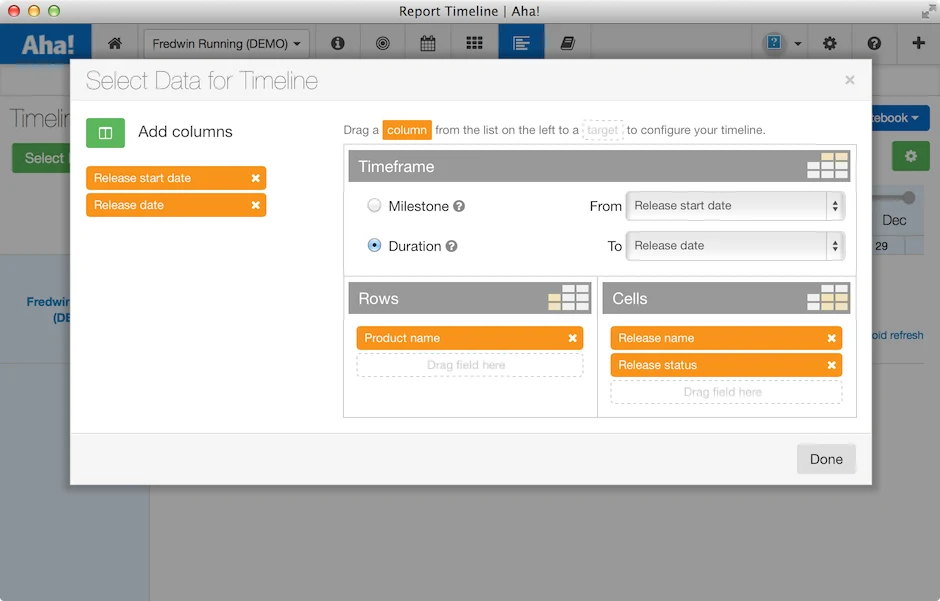The height and width of the screenshot is (601, 940).
Task: Click the Release name field in Cells
Action: point(726,338)
